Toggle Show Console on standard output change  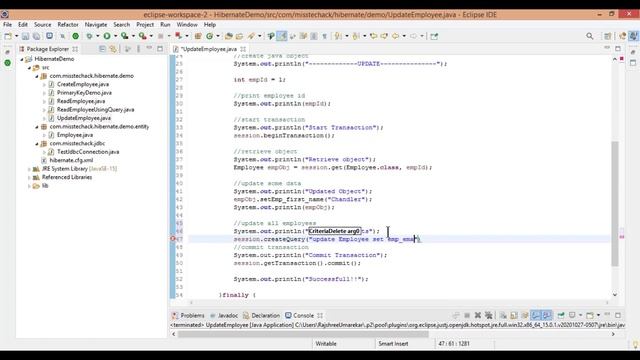point(536,316)
